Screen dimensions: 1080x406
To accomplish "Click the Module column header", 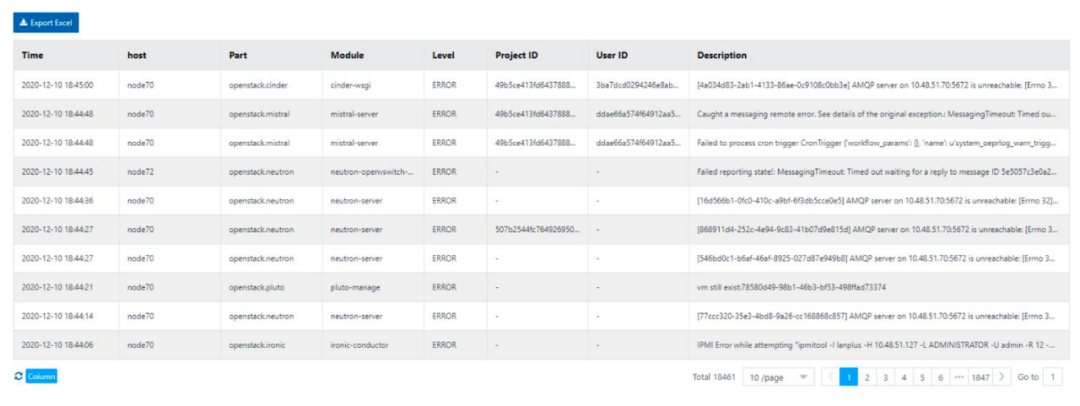I will 347,55.
